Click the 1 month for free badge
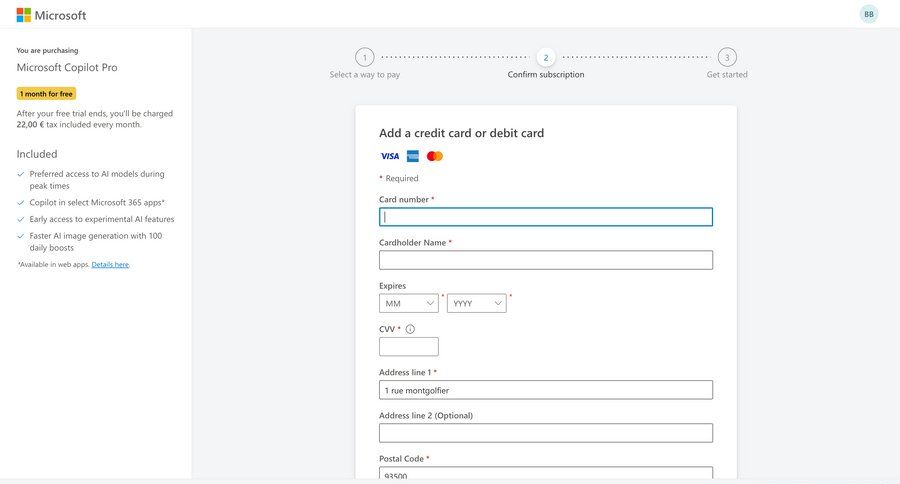Screen dimensions: 900x484 coord(46,93)
